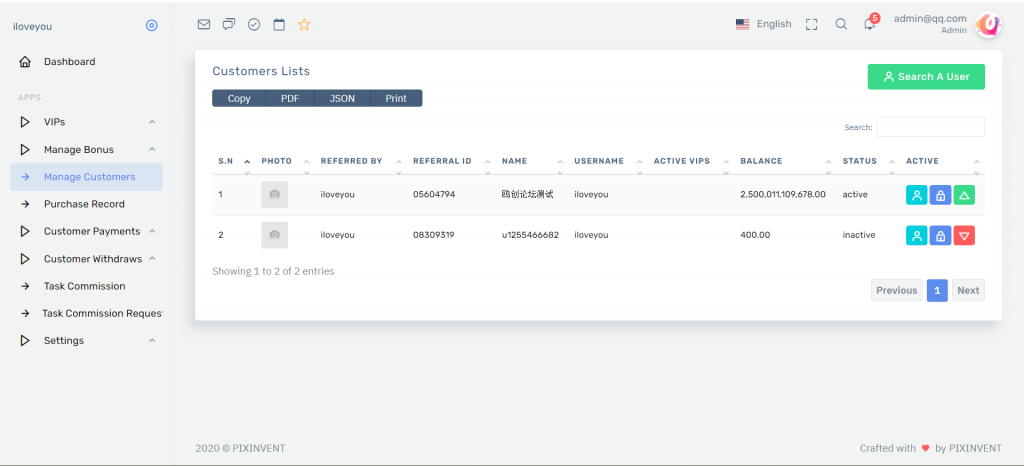
Task: Open the email icon in top bar
Action: pos(204,24)
